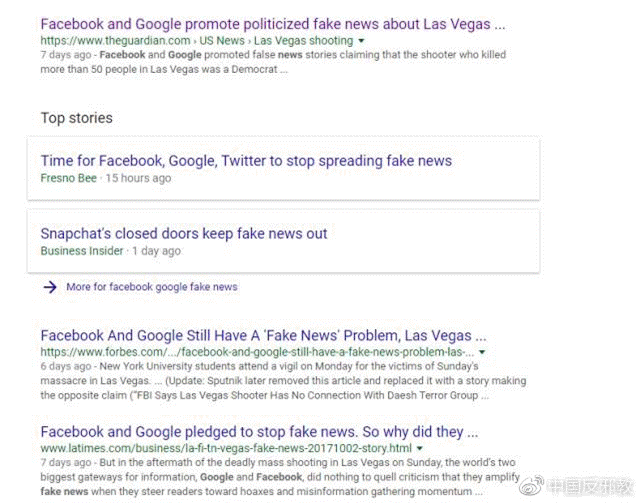The height and width of the screenshot is (504, 640).
Task: Open the forbes.com URL text
Action: (257, 352)
